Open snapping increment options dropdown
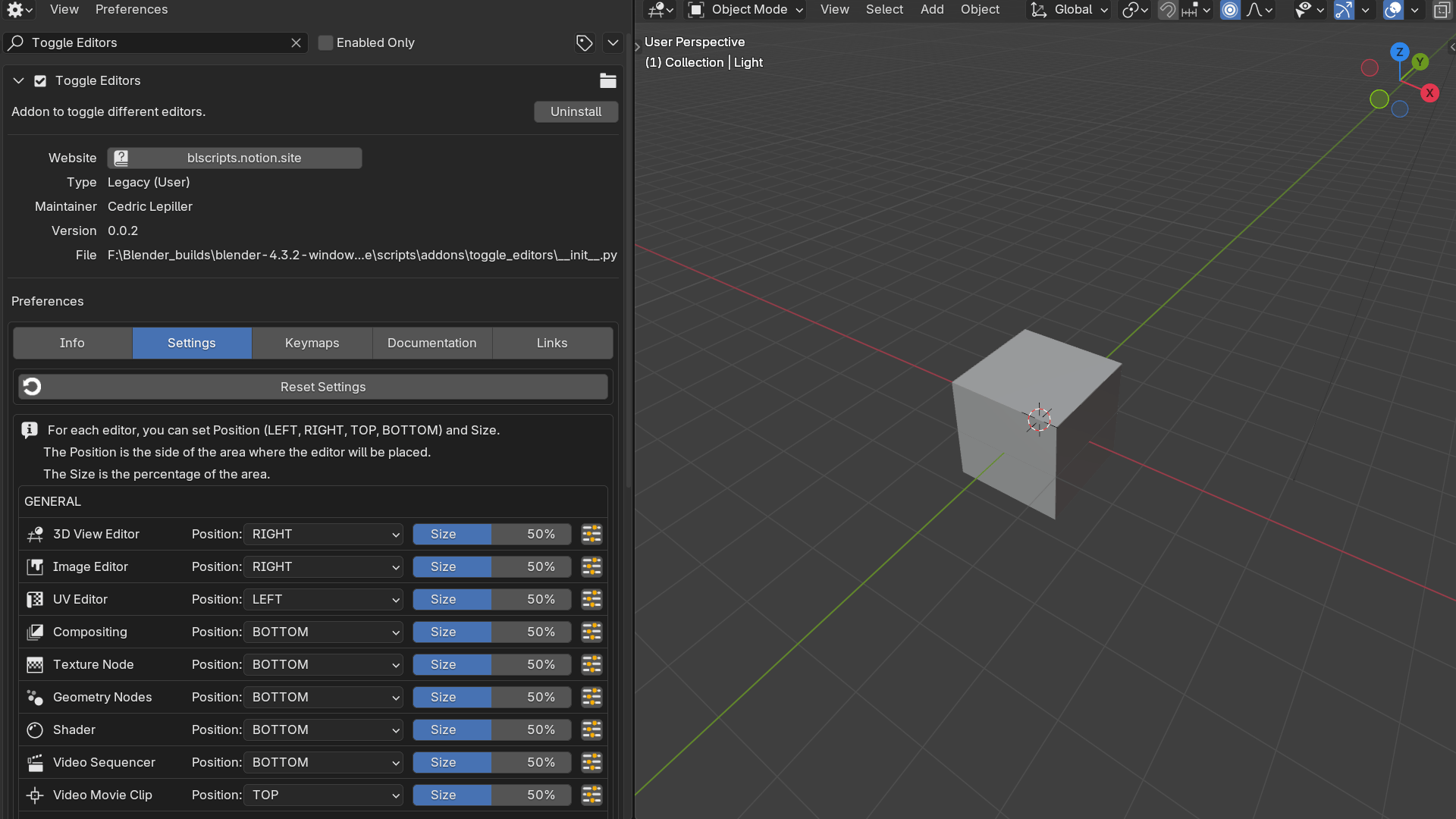Image resolution: width=1456 pixels, height=819 pixels. 1197,10
